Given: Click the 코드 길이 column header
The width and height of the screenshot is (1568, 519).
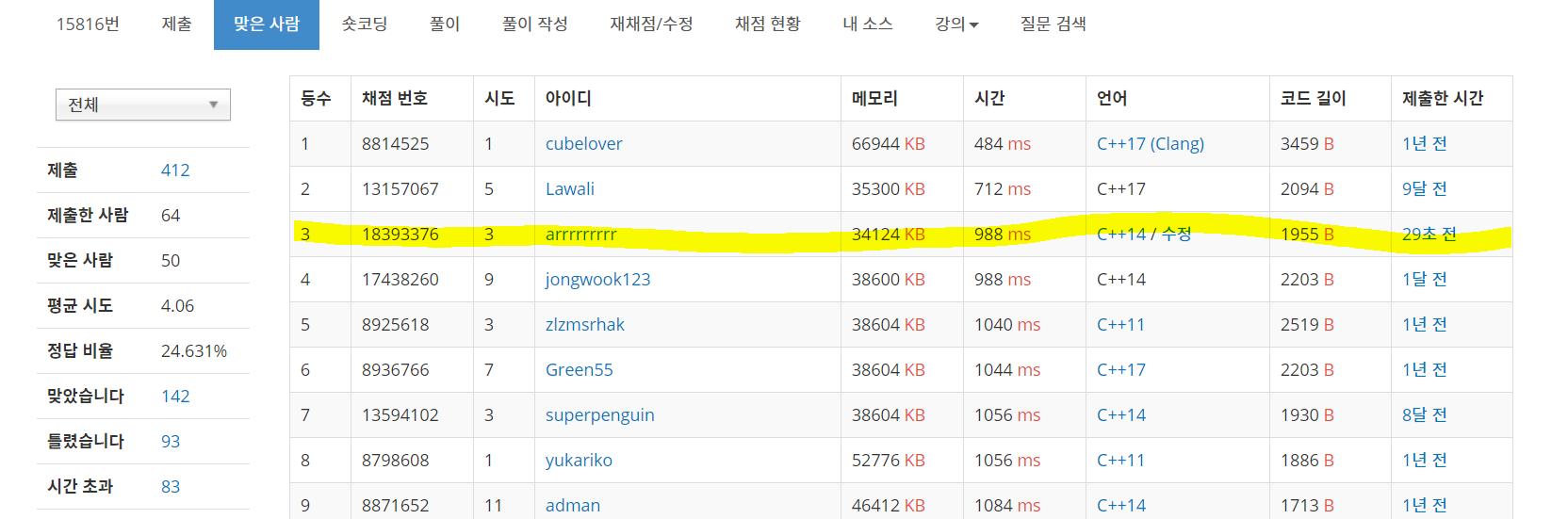Looking at the screenshot, I should tap(1314, 99).
